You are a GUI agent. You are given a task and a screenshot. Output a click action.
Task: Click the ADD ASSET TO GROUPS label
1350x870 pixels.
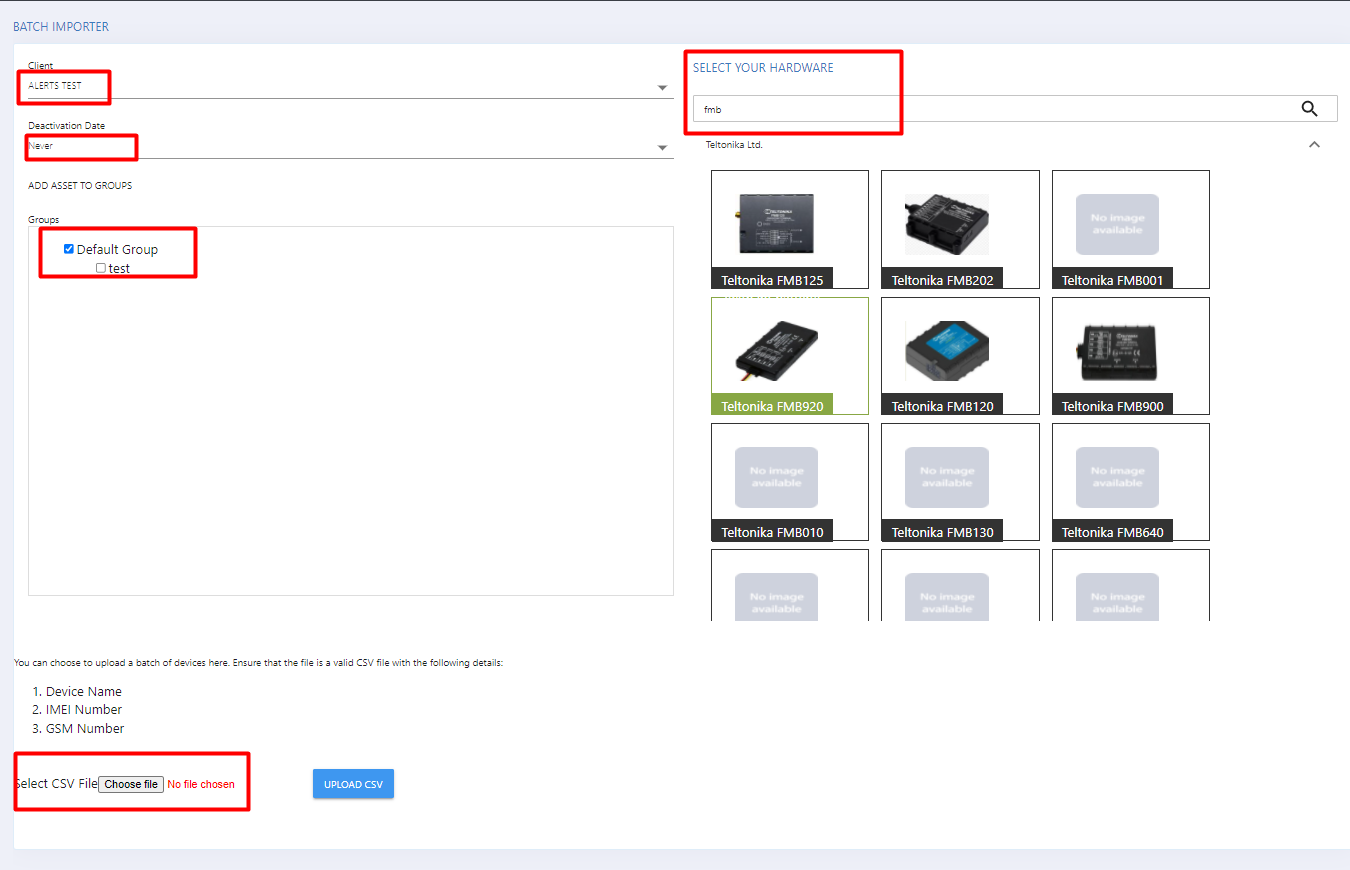[80, 186]
